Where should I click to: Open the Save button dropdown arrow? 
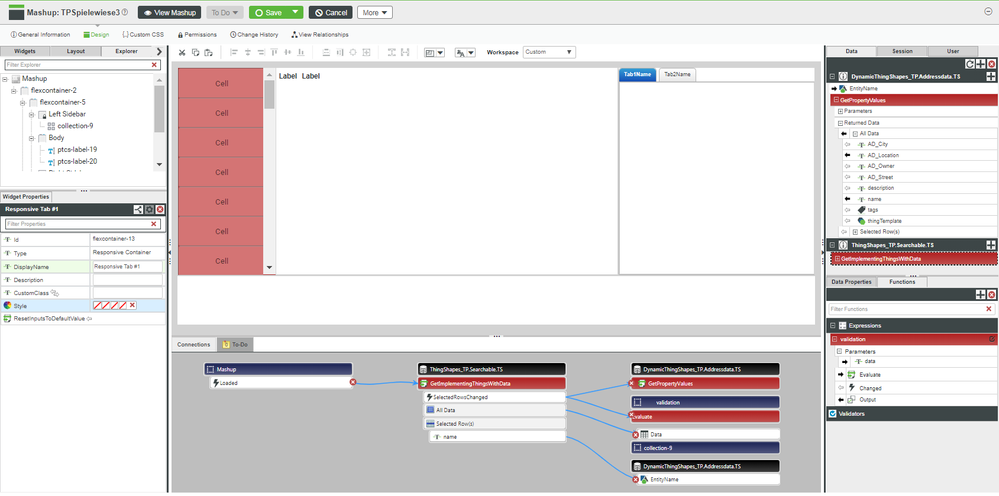tap(294, 12)
